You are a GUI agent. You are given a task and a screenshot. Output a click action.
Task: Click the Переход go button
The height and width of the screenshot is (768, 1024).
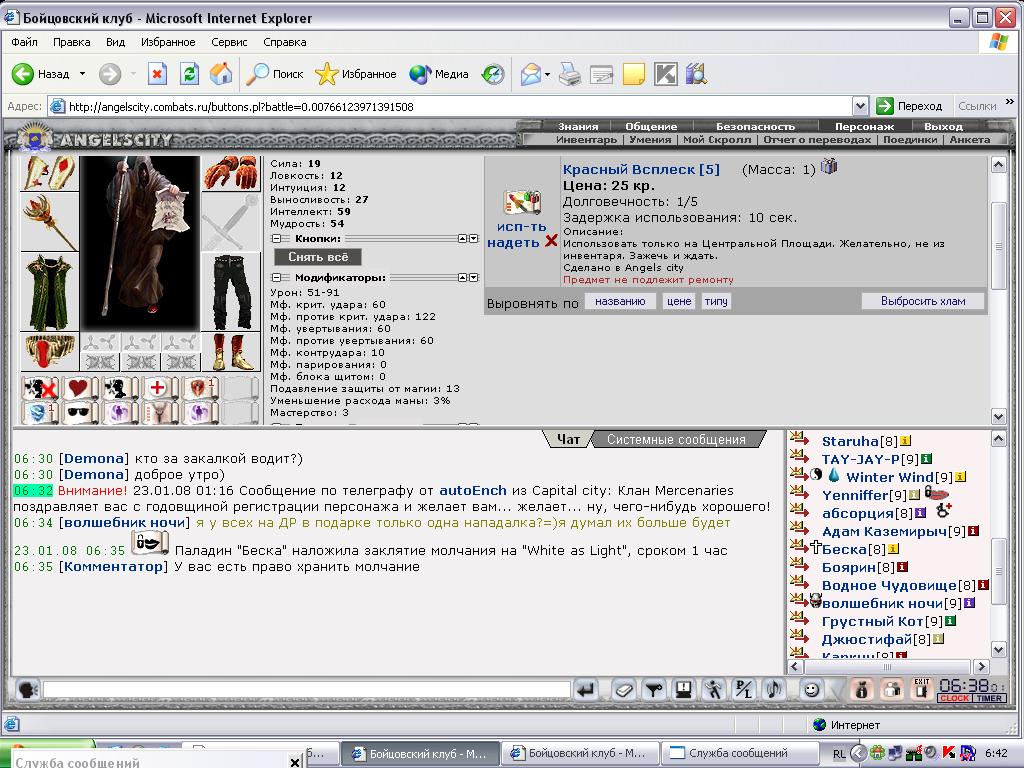[x=910, y=106]
